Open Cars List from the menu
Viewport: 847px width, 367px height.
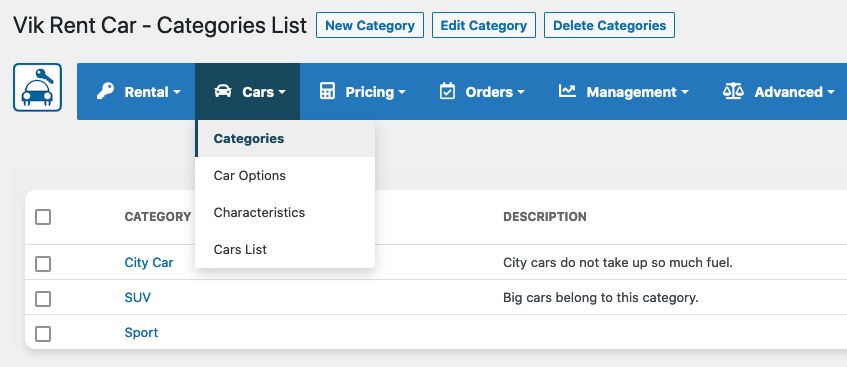point(285,249)
